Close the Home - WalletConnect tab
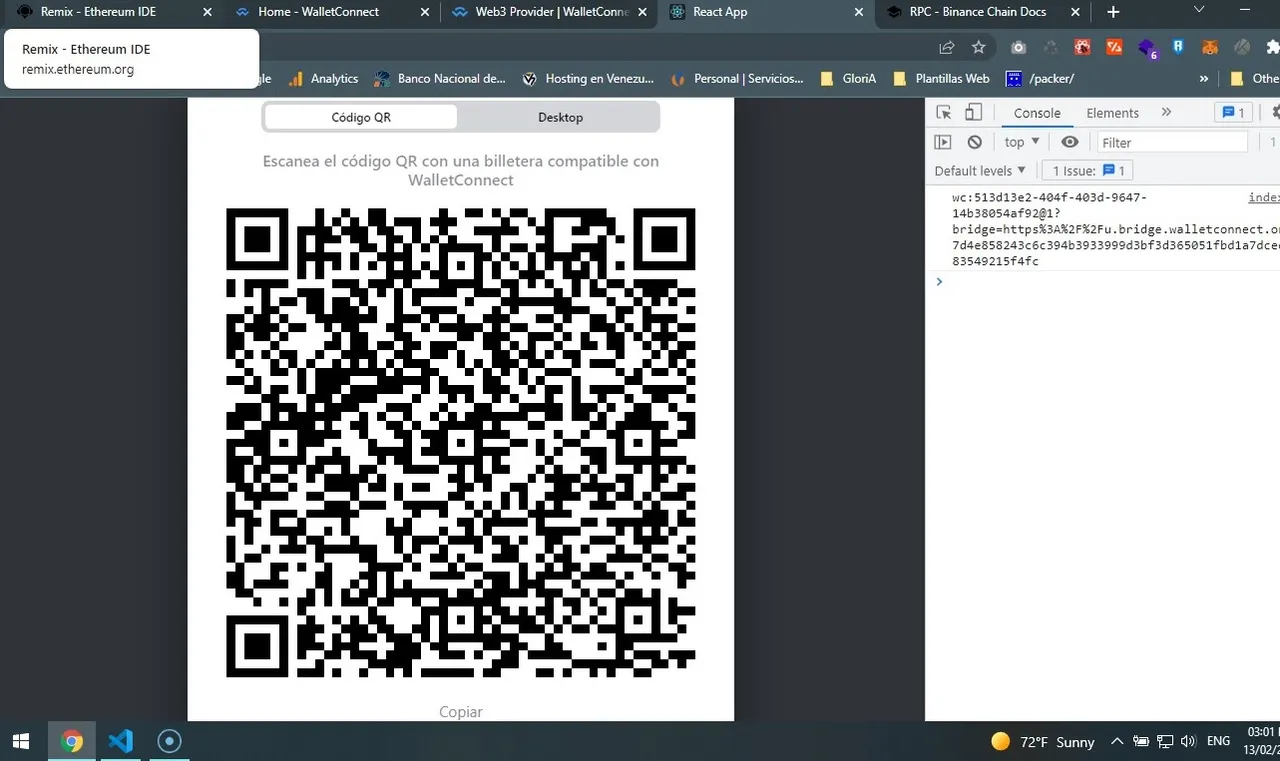1280x761 pixels. point(425,12)
